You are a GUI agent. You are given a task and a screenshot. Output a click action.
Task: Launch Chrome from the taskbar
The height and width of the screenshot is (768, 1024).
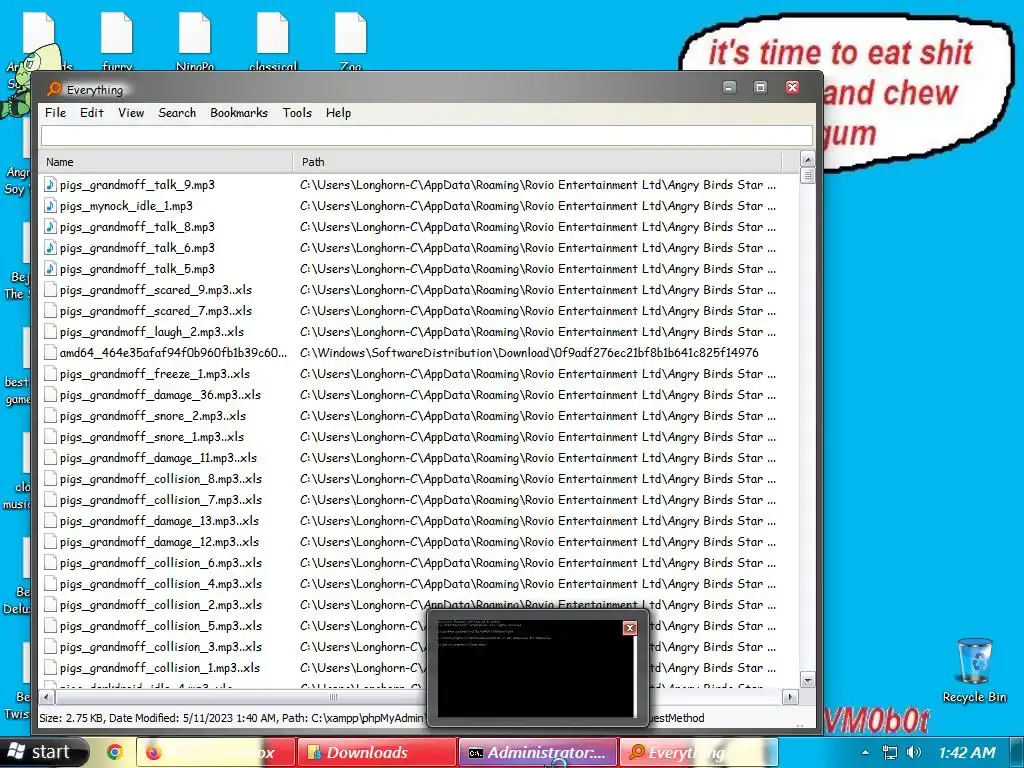point(115,752)
